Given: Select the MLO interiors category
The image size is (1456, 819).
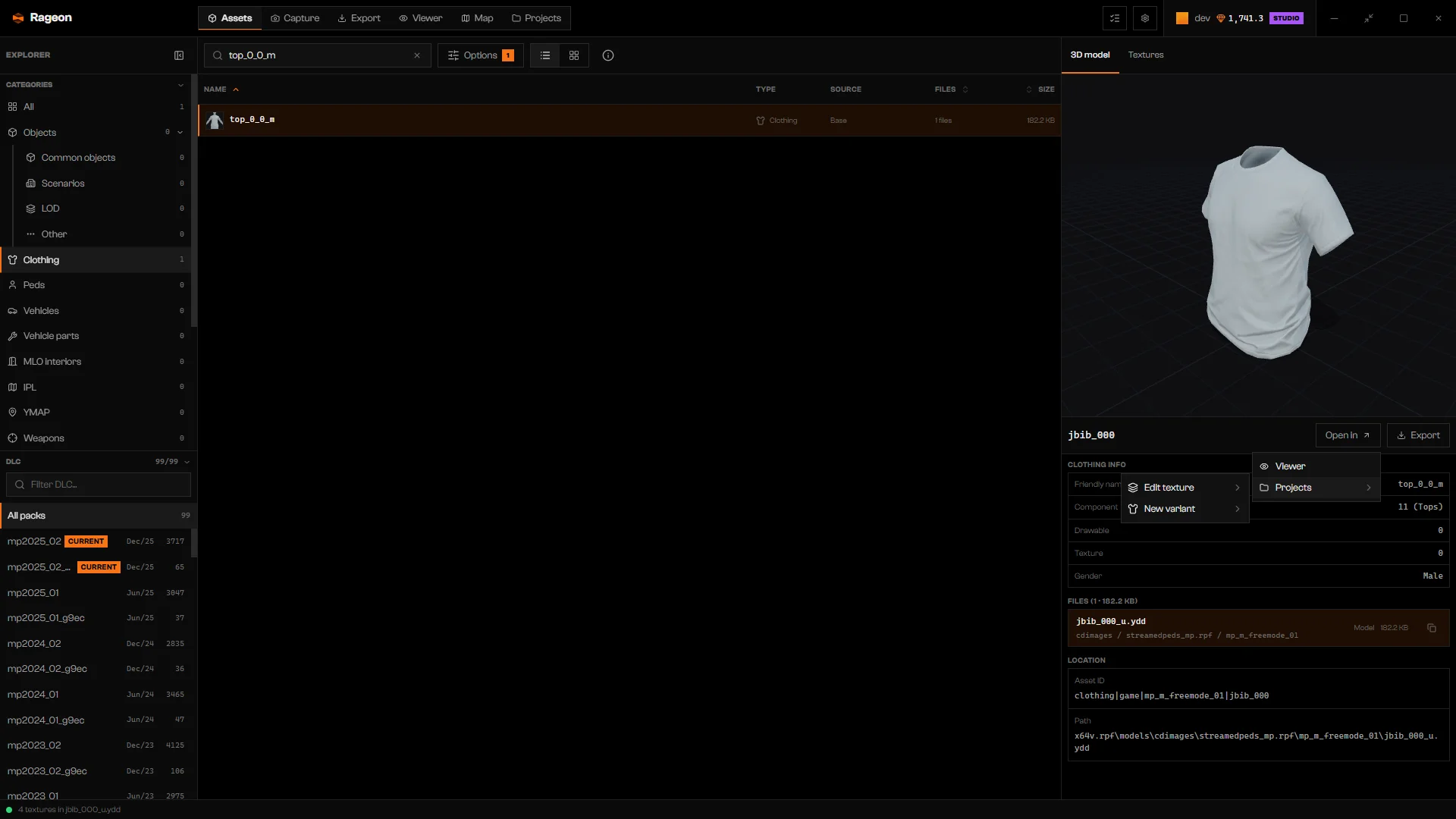Looking at the screenshot, I should (x=95, y=362).
